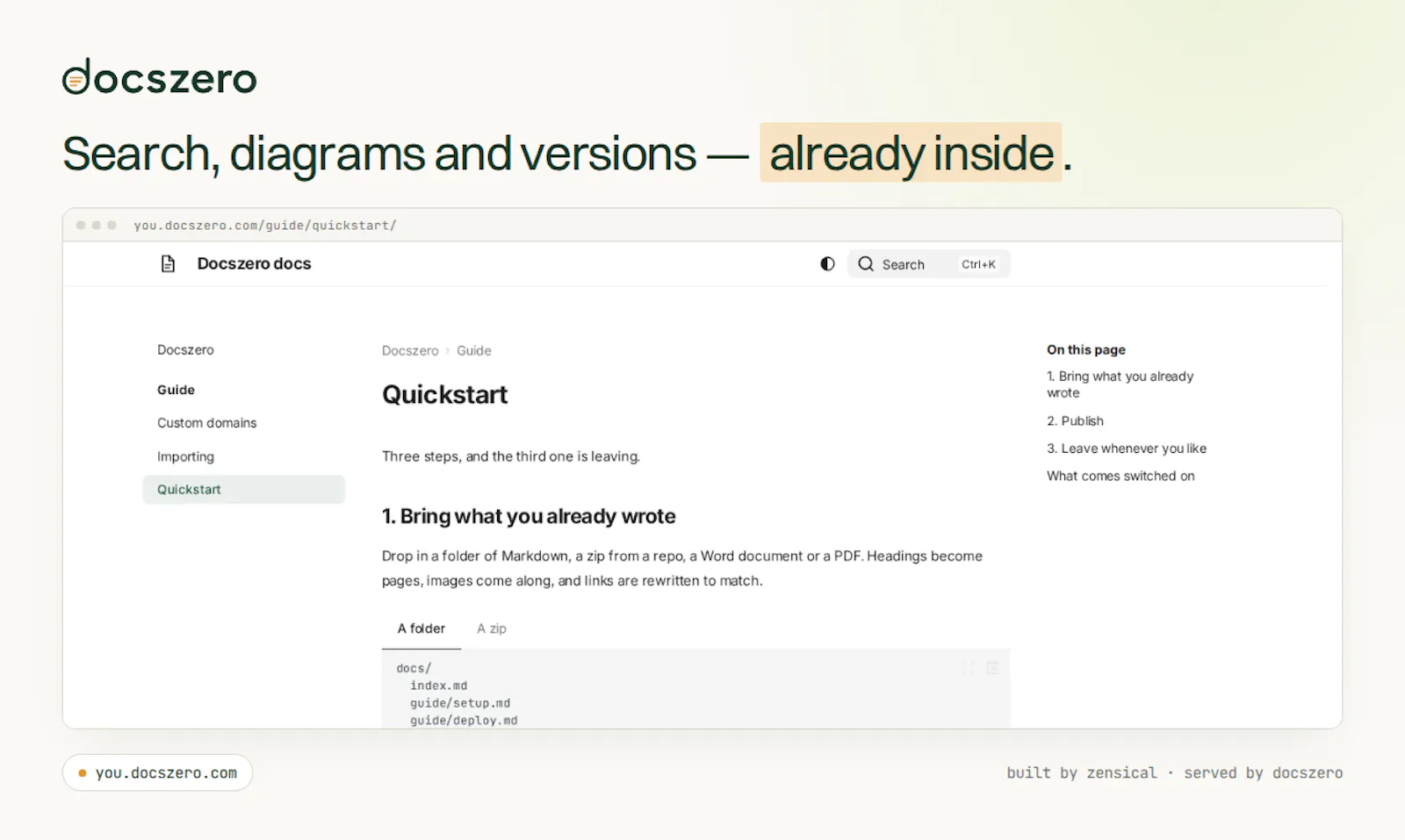Select the Guide section in sidebar

[x=176, y=390]
